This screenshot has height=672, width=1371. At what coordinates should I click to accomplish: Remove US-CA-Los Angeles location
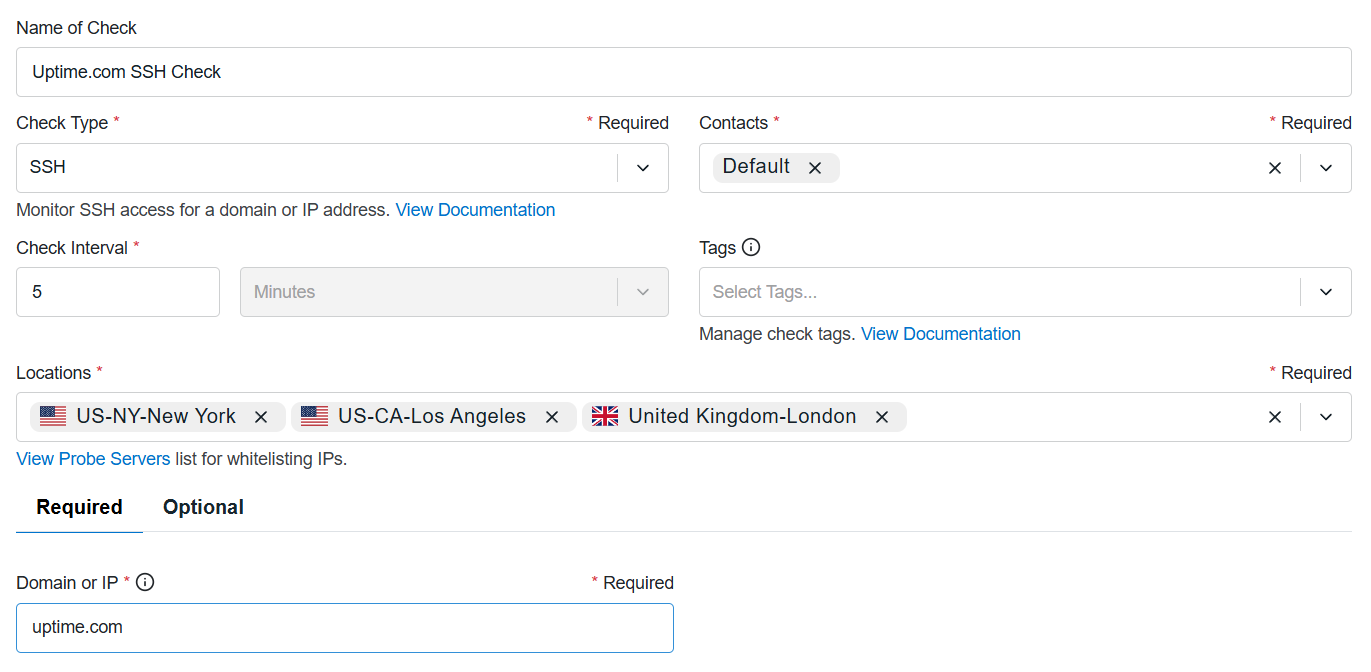coord(552,417)
